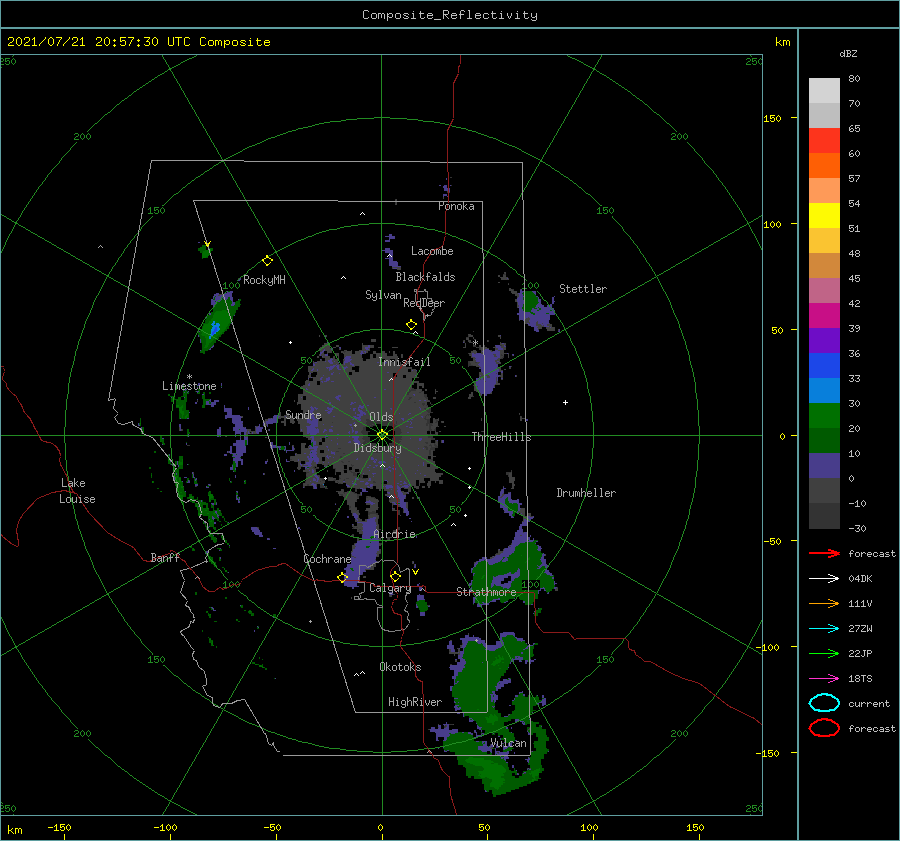Screen dimensions: 900x841
Task: Click the cyan 27ZW arrow icon
Action: pyautogui.click(x=824, y=629)
